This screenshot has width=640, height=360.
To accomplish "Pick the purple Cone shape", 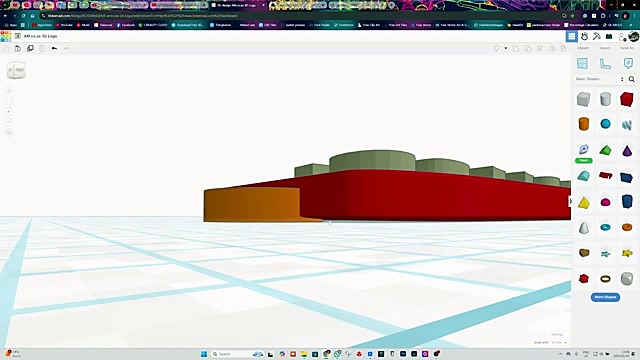I will (627, 151).
